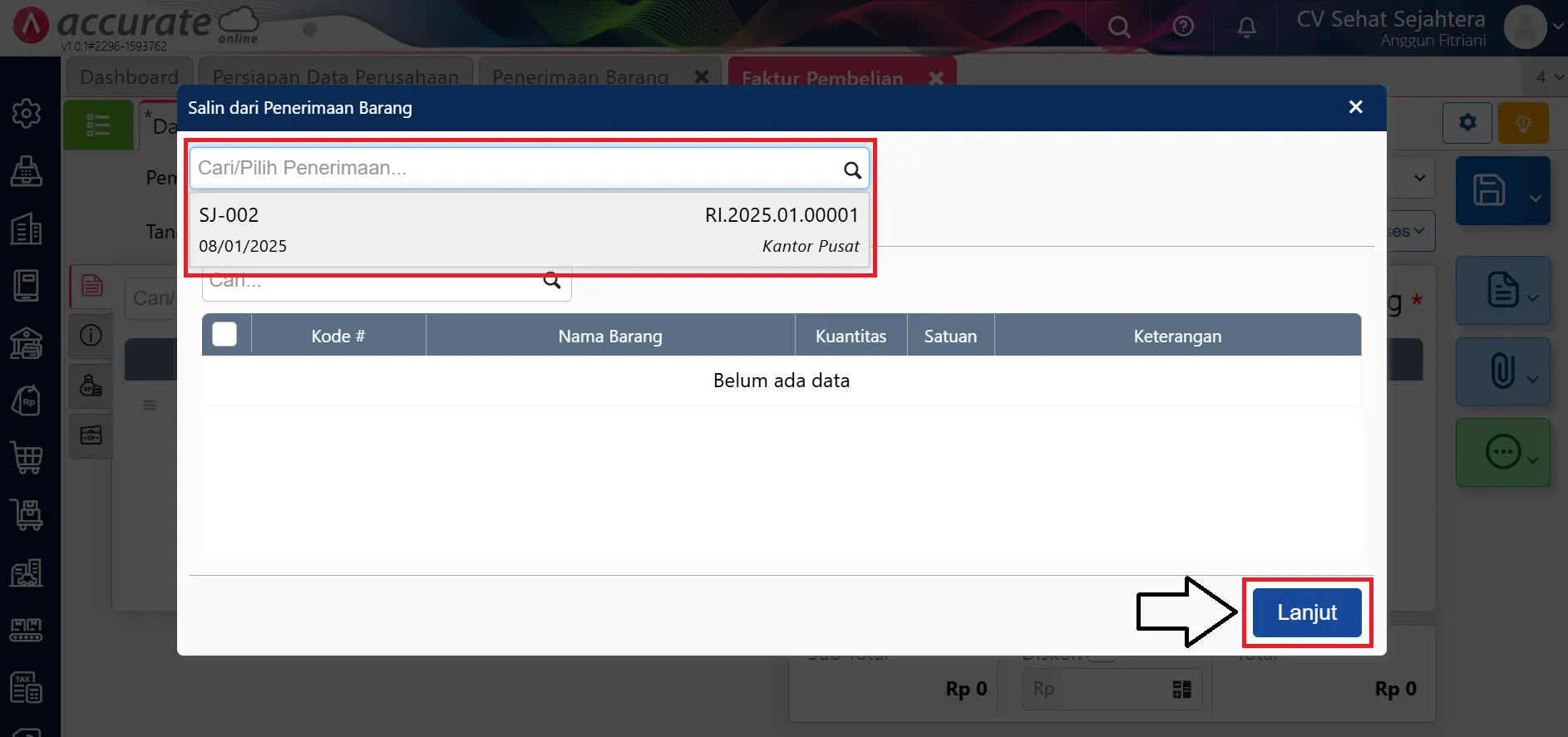Open the bank/cash module in sidebar
Image resolution: width=1568 pixels, height=737 pixels.
(27, 343)
